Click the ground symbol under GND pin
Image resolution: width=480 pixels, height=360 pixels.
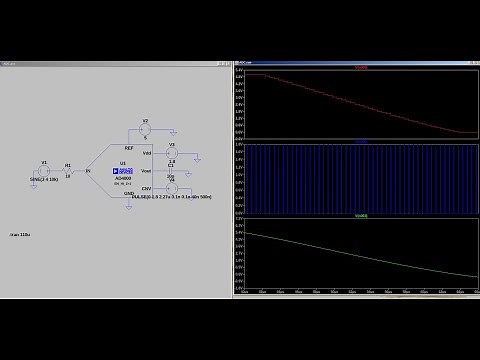tap(129, 208)
